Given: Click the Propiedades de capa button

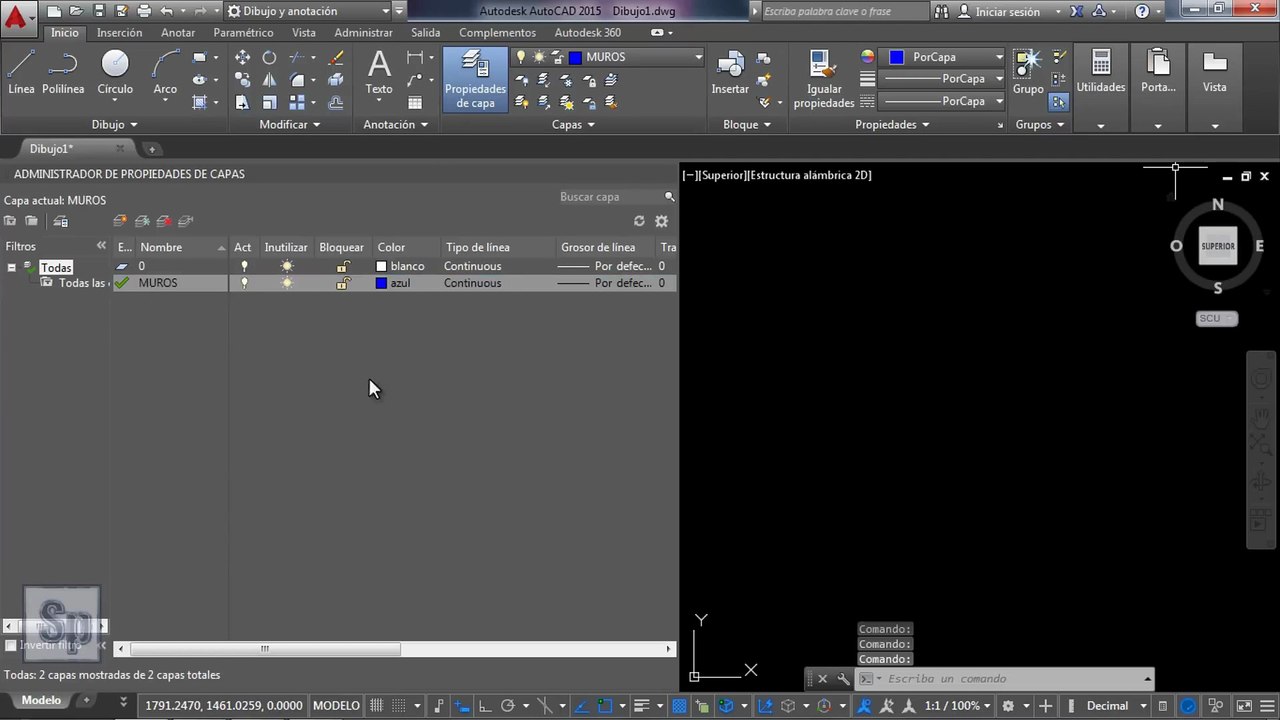Looking at the screenshot, I should point(475,79).
